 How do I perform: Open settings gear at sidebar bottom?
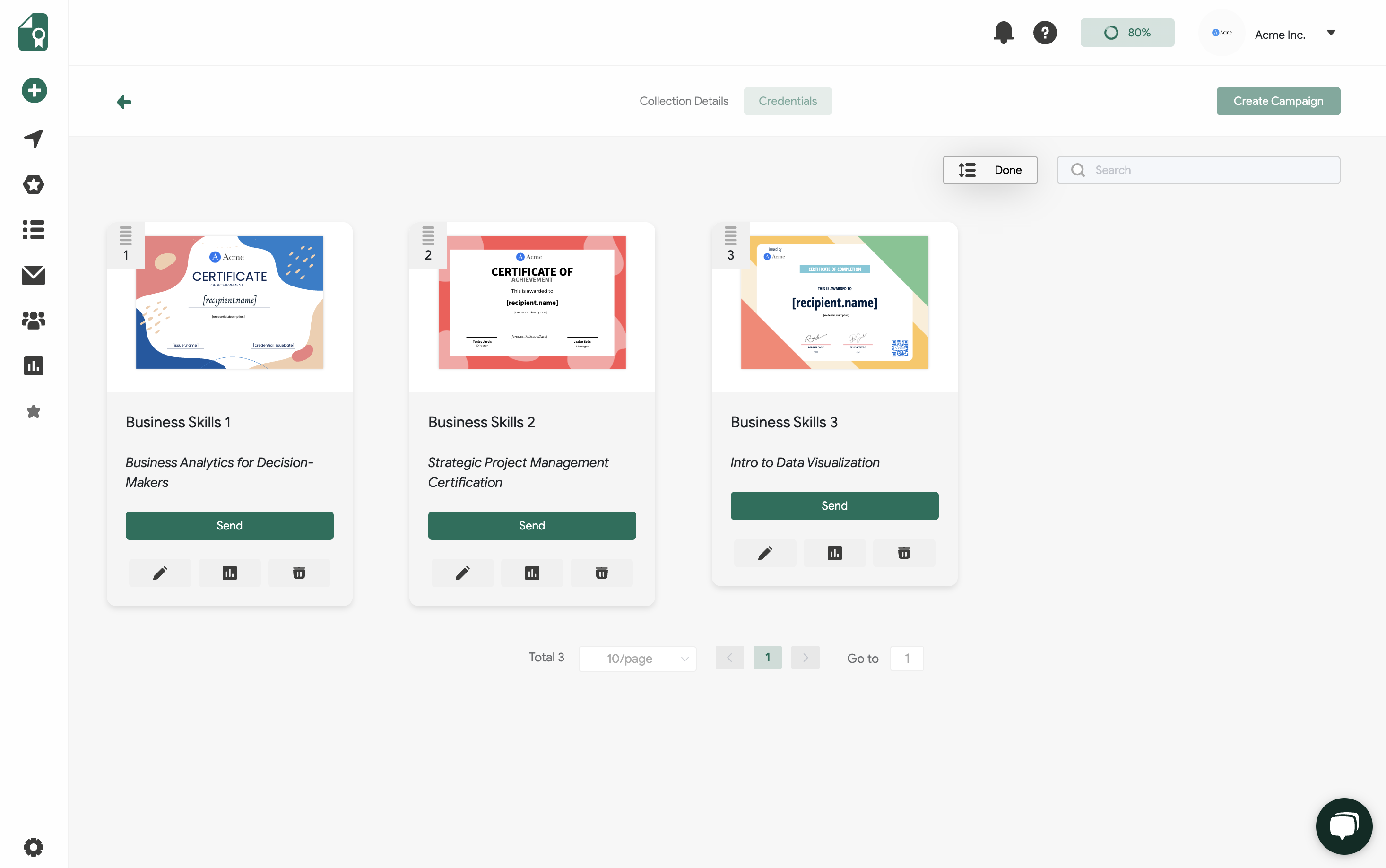pyautogui.click(x=34, y=847)
